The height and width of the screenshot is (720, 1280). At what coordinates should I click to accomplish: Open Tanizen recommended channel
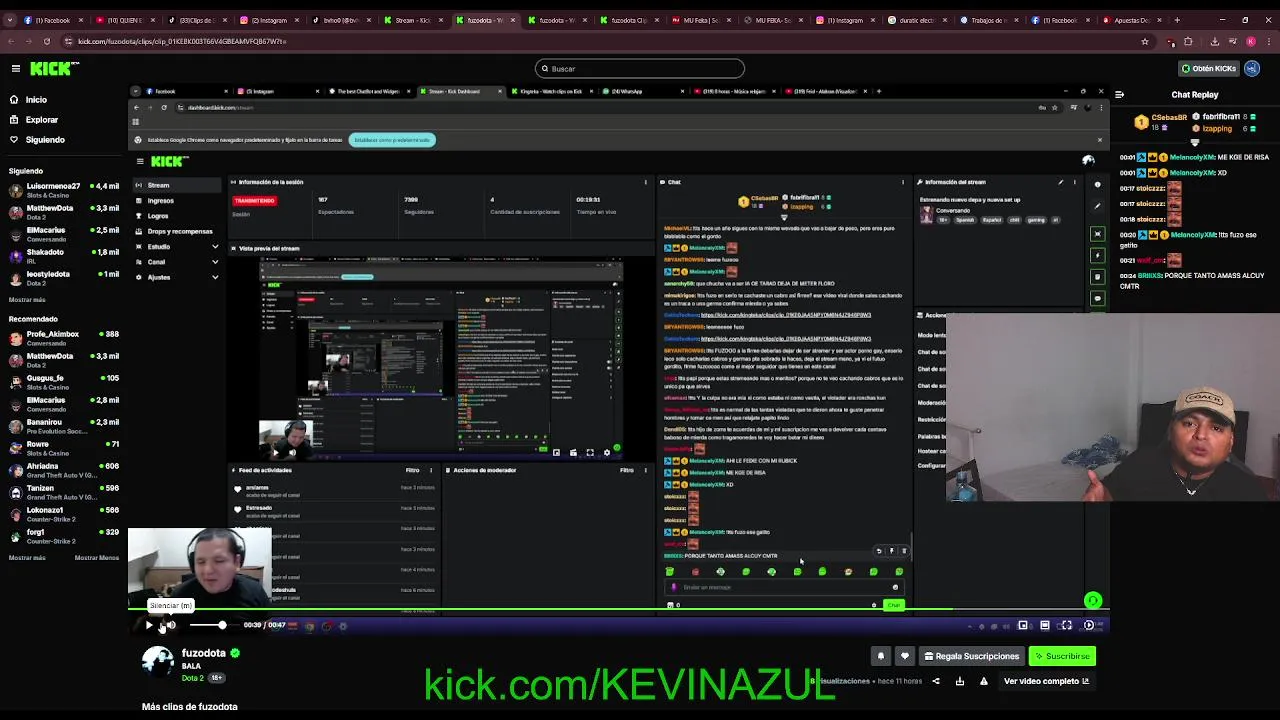(x=64, y=492)
